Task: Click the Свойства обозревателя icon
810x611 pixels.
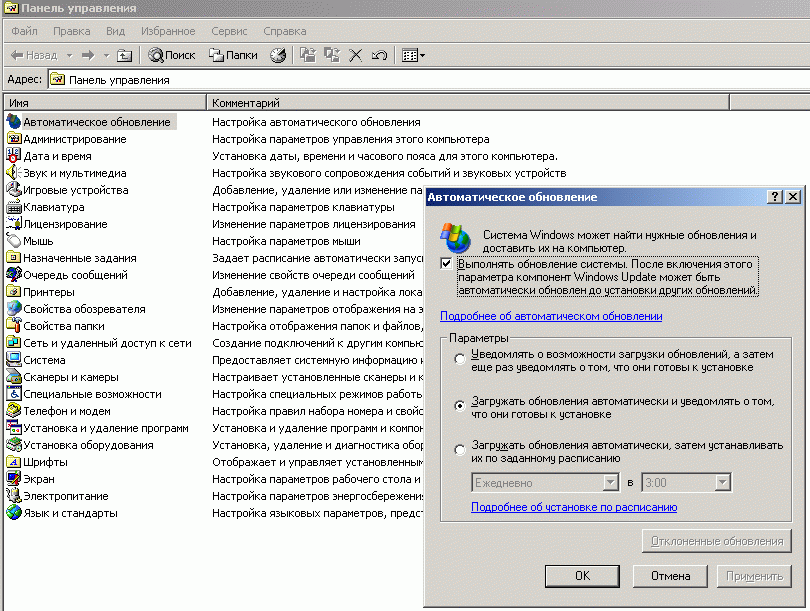Action: click(x=13, y=309)
